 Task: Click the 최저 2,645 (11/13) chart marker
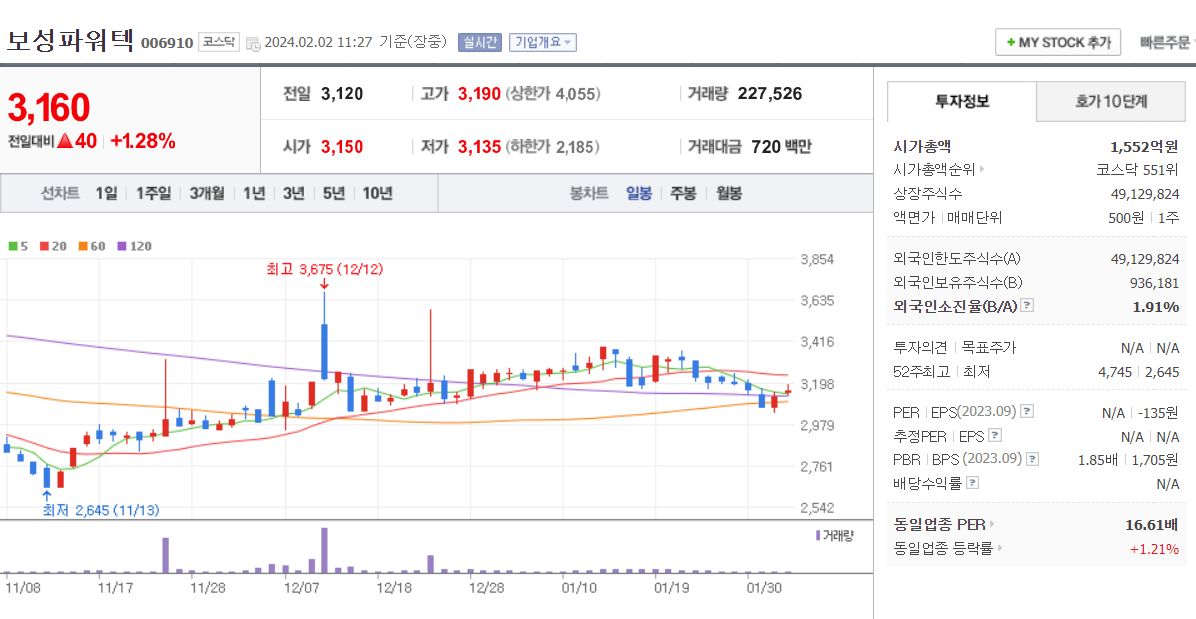point(101,509)
